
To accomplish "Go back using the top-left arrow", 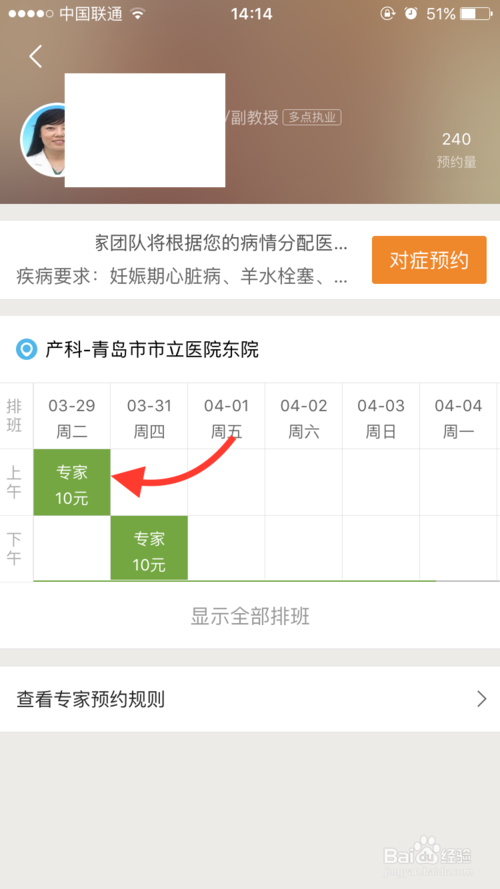I will pyautogui.click(x=36, y=56).
